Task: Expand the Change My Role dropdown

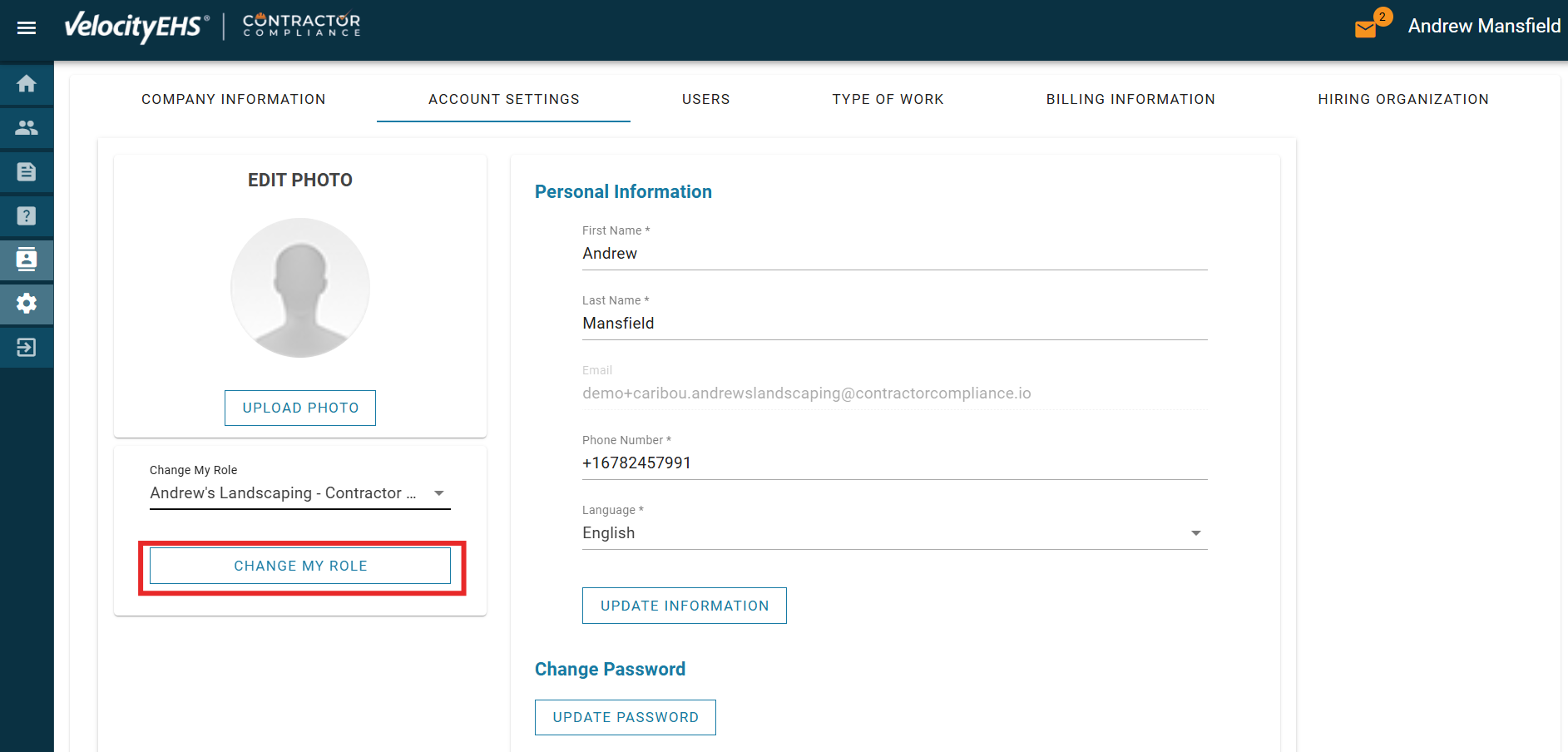Action: [299, 493]
